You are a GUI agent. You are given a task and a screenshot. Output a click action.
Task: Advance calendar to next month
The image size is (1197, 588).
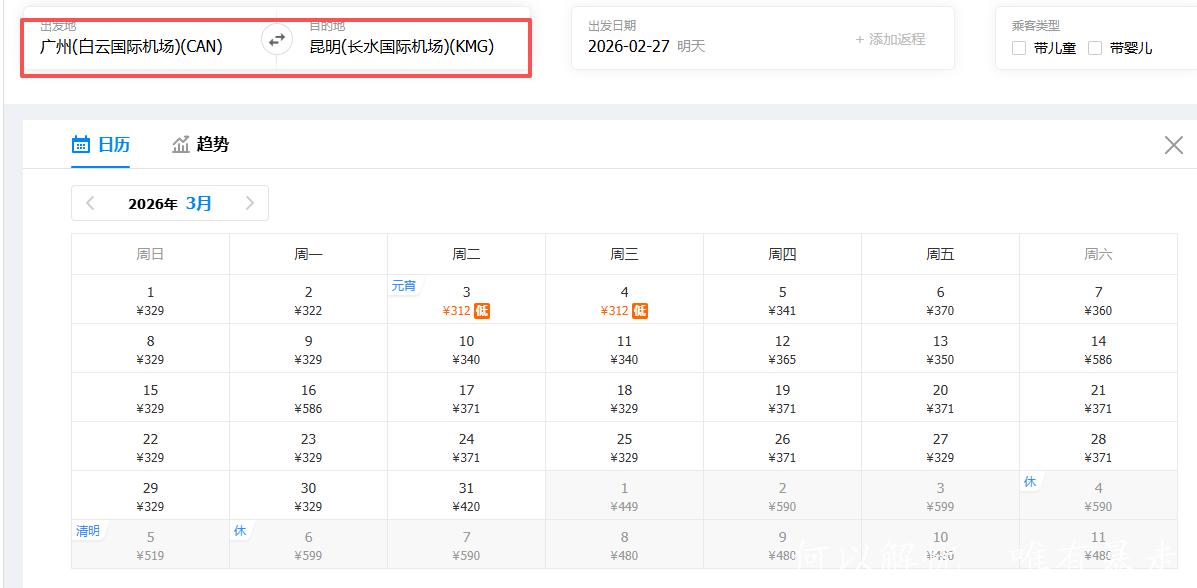(x=249, y=203)
